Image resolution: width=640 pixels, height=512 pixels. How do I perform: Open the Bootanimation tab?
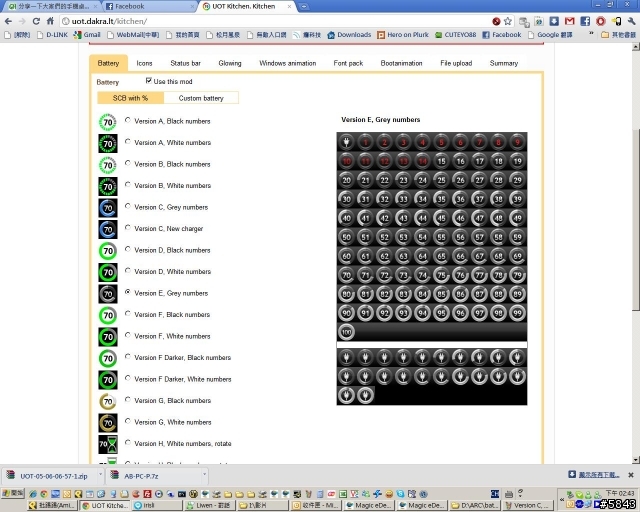401,63
